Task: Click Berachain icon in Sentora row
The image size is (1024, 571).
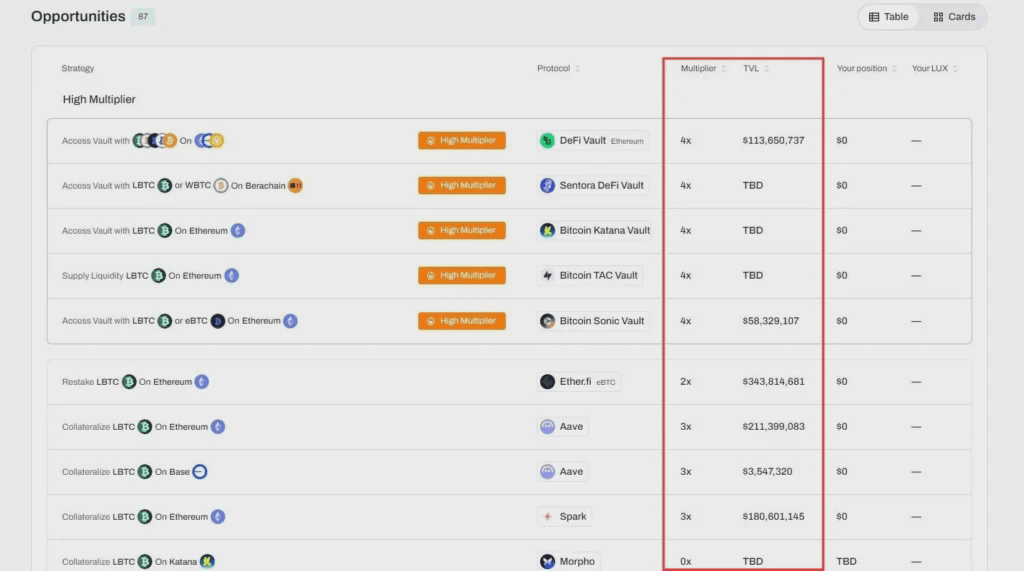Action: [295, 186]
